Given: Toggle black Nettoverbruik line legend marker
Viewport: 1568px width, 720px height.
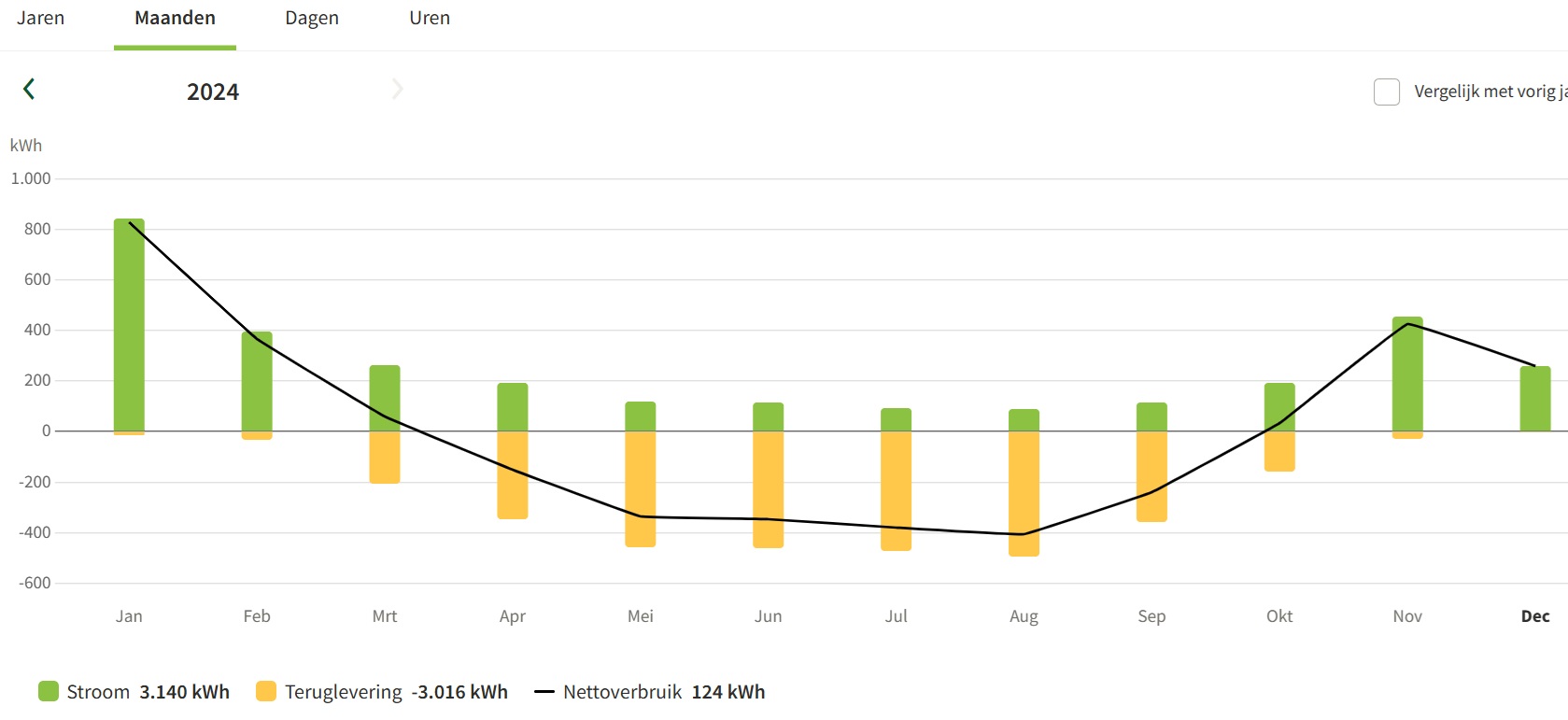Looking at the screenshot, I should [x=544, y=692].
